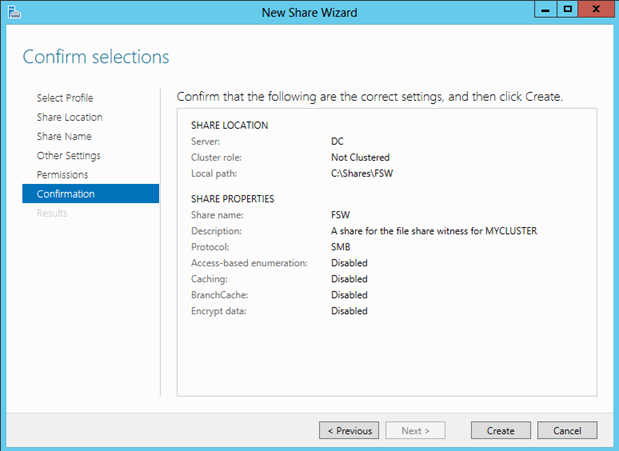
Task: Click the Server value DC
Action: pos(338,141)
